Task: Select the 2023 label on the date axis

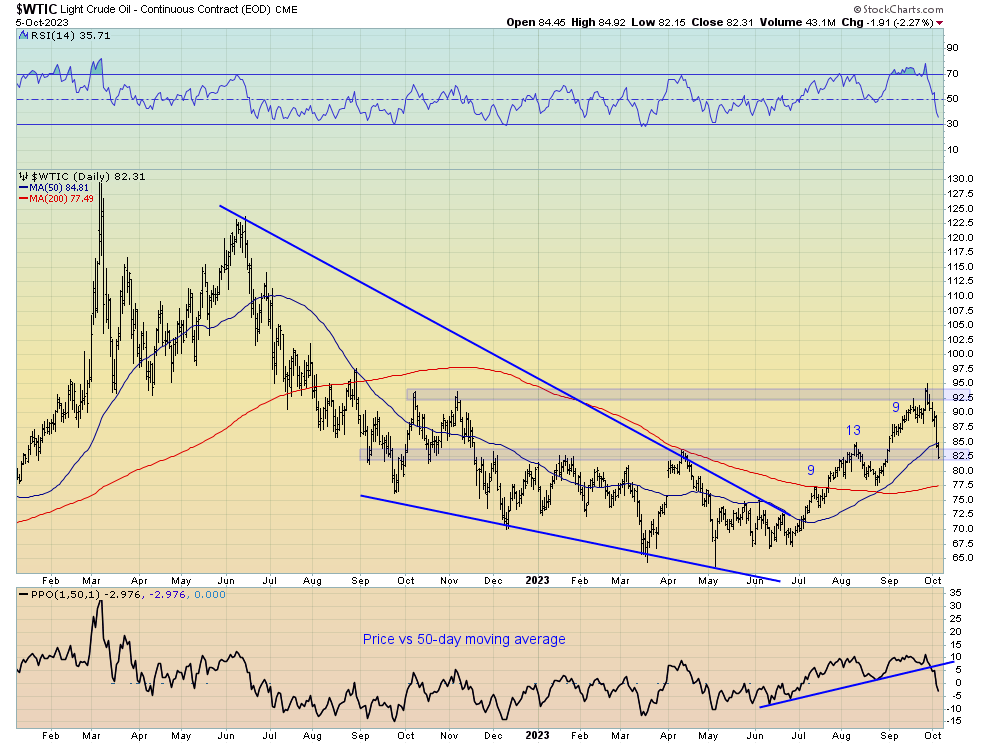Action: [x=537, y=580]
